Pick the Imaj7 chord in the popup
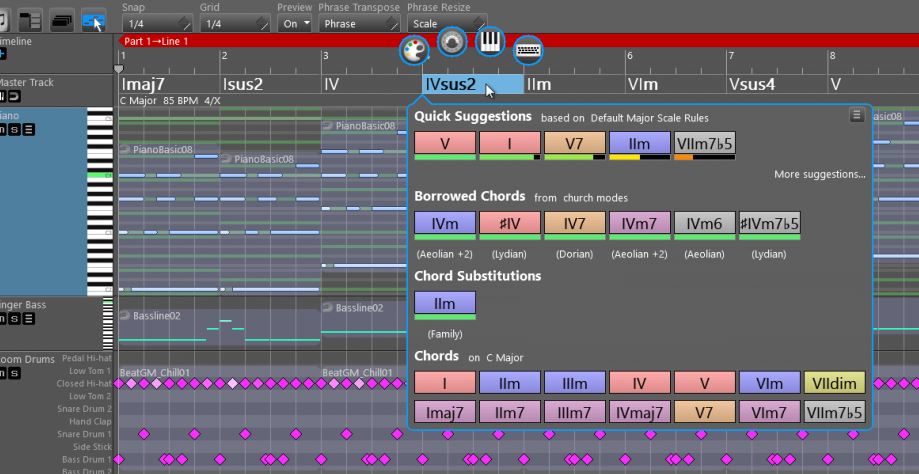 point(445,412)
